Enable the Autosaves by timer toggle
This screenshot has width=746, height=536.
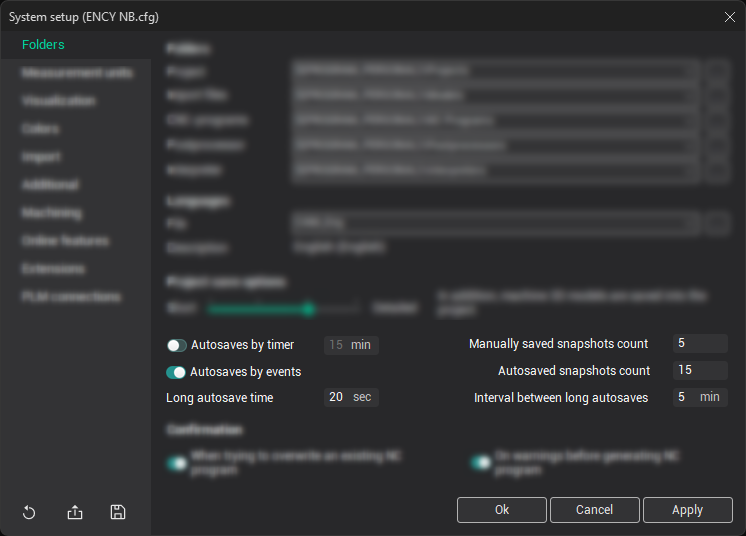[177, 345]
